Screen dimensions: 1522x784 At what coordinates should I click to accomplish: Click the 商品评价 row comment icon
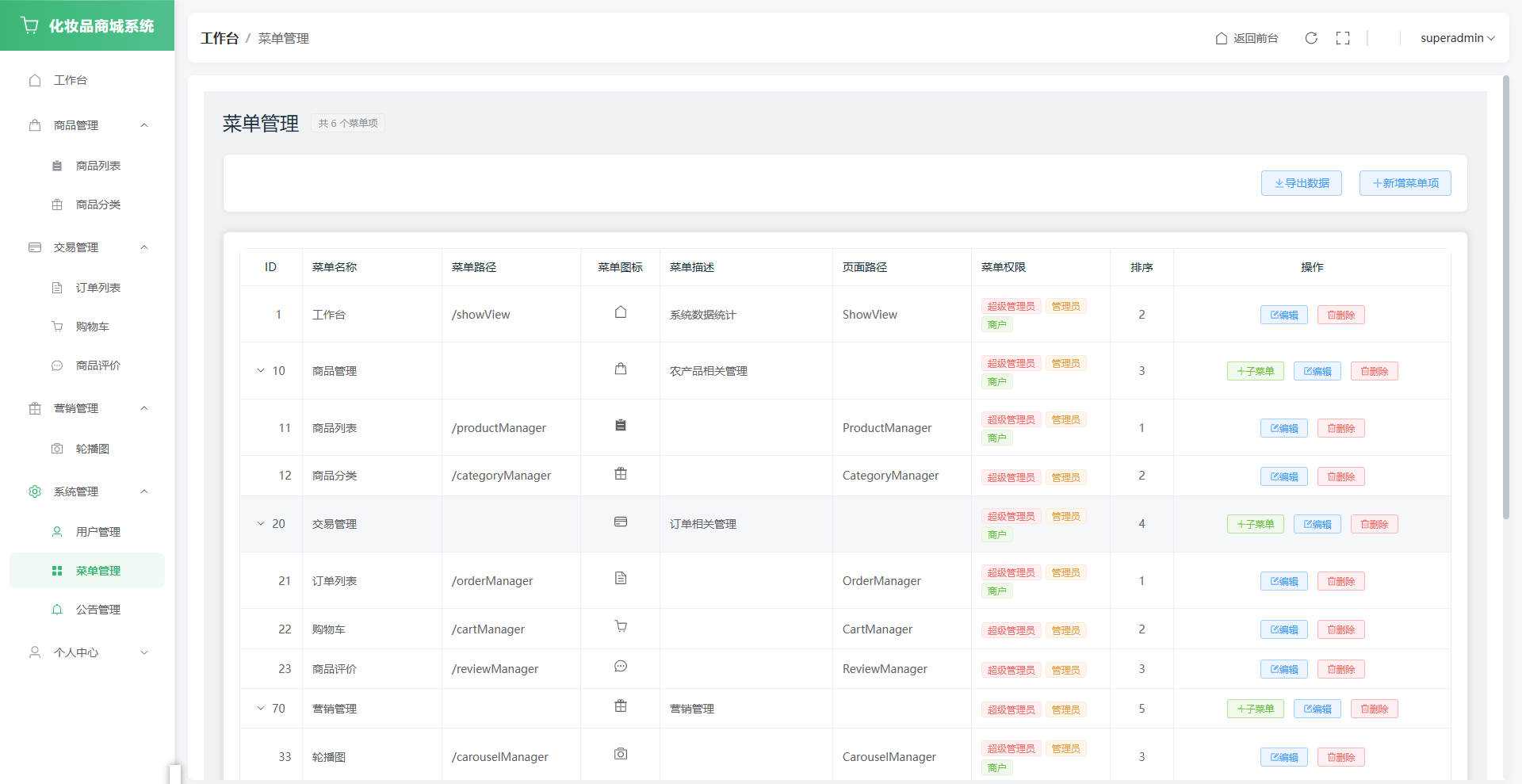coord(621,667)
